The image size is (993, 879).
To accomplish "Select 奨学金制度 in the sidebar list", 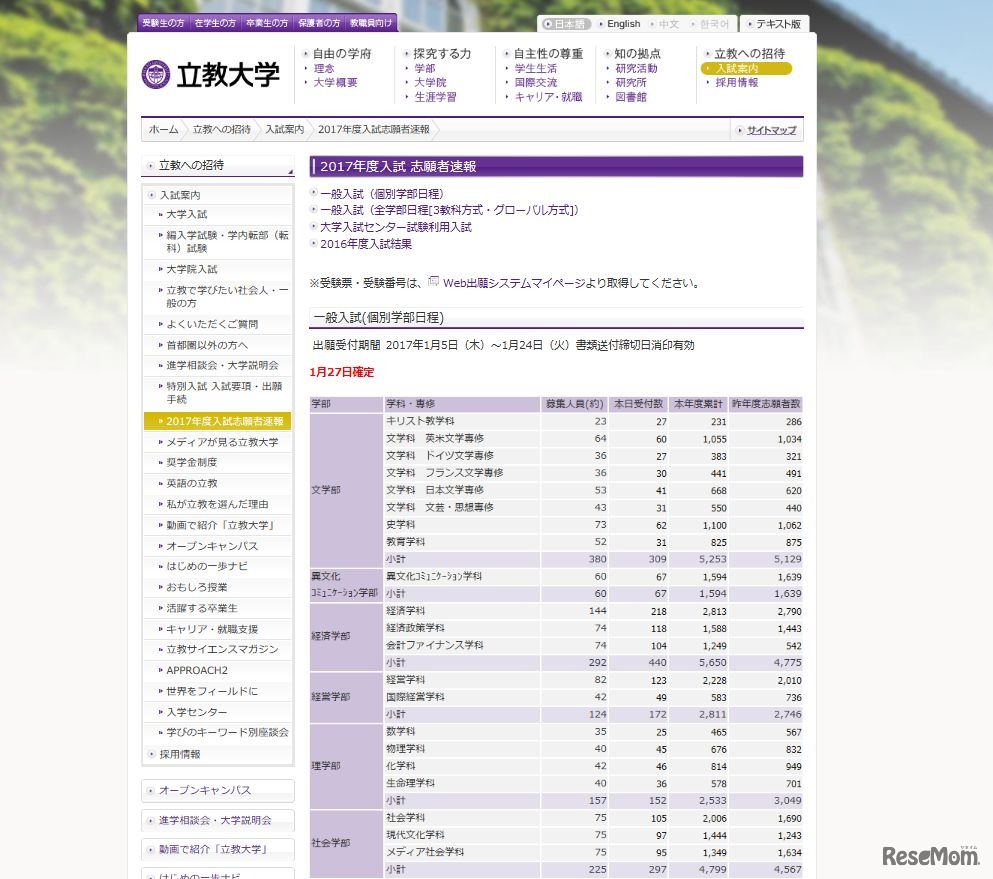I will (x=191, y=462).
